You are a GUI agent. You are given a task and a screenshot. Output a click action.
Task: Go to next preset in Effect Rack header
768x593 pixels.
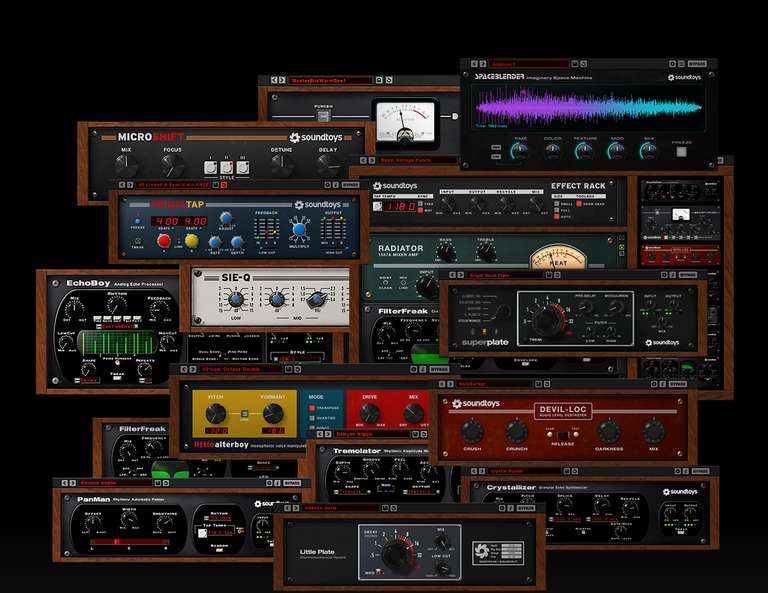click(371, 160)
